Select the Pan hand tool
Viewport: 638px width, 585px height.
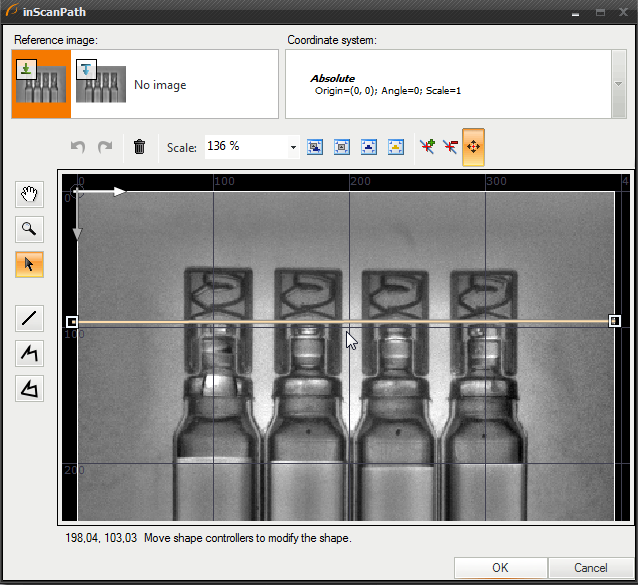point(29,194)
